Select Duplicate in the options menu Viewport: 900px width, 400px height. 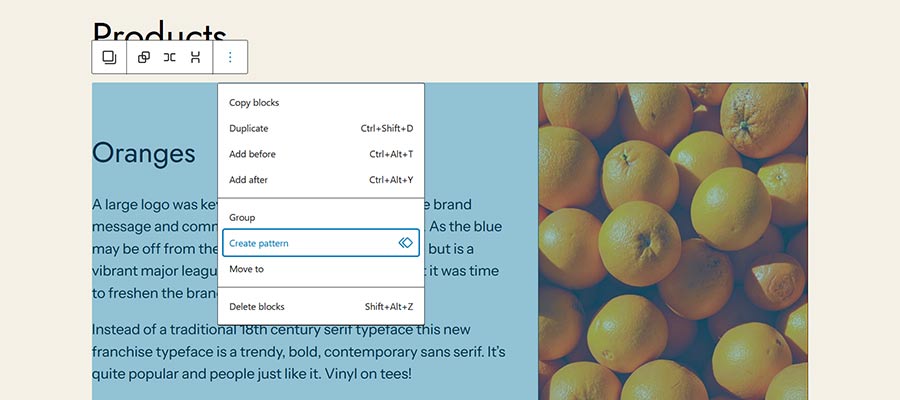(321, 129)
